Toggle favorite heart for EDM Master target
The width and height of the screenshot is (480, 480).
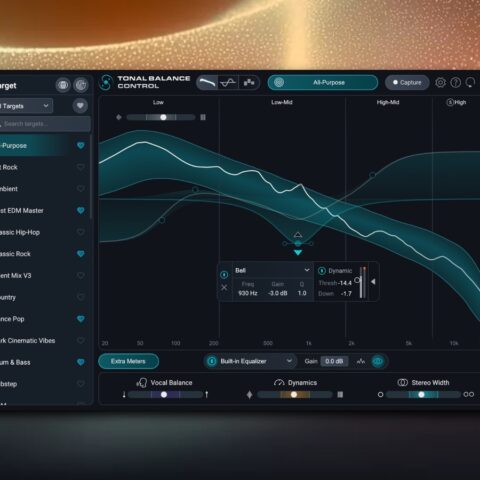click(81, 210)
